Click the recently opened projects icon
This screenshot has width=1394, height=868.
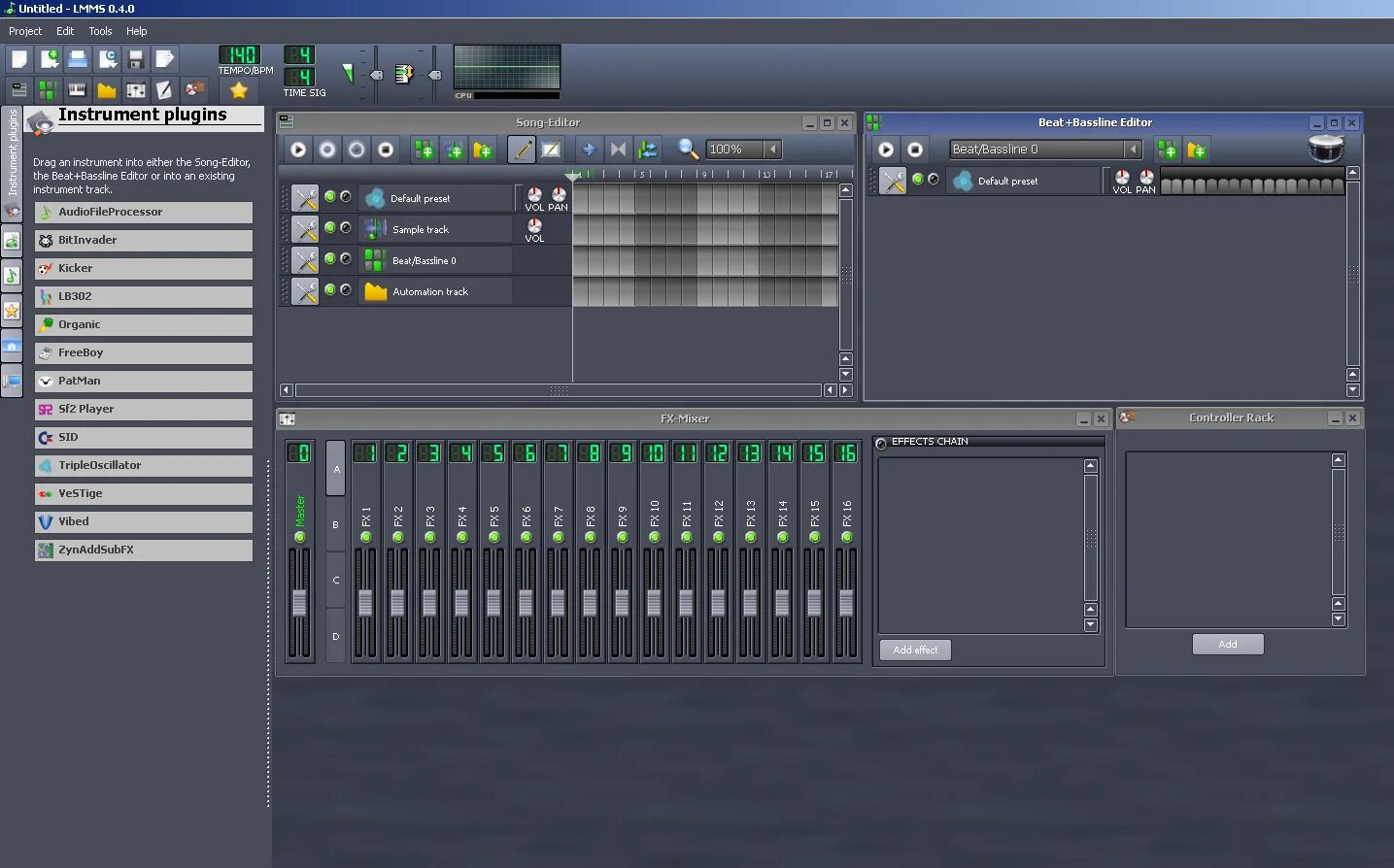[x=107, y=59]
